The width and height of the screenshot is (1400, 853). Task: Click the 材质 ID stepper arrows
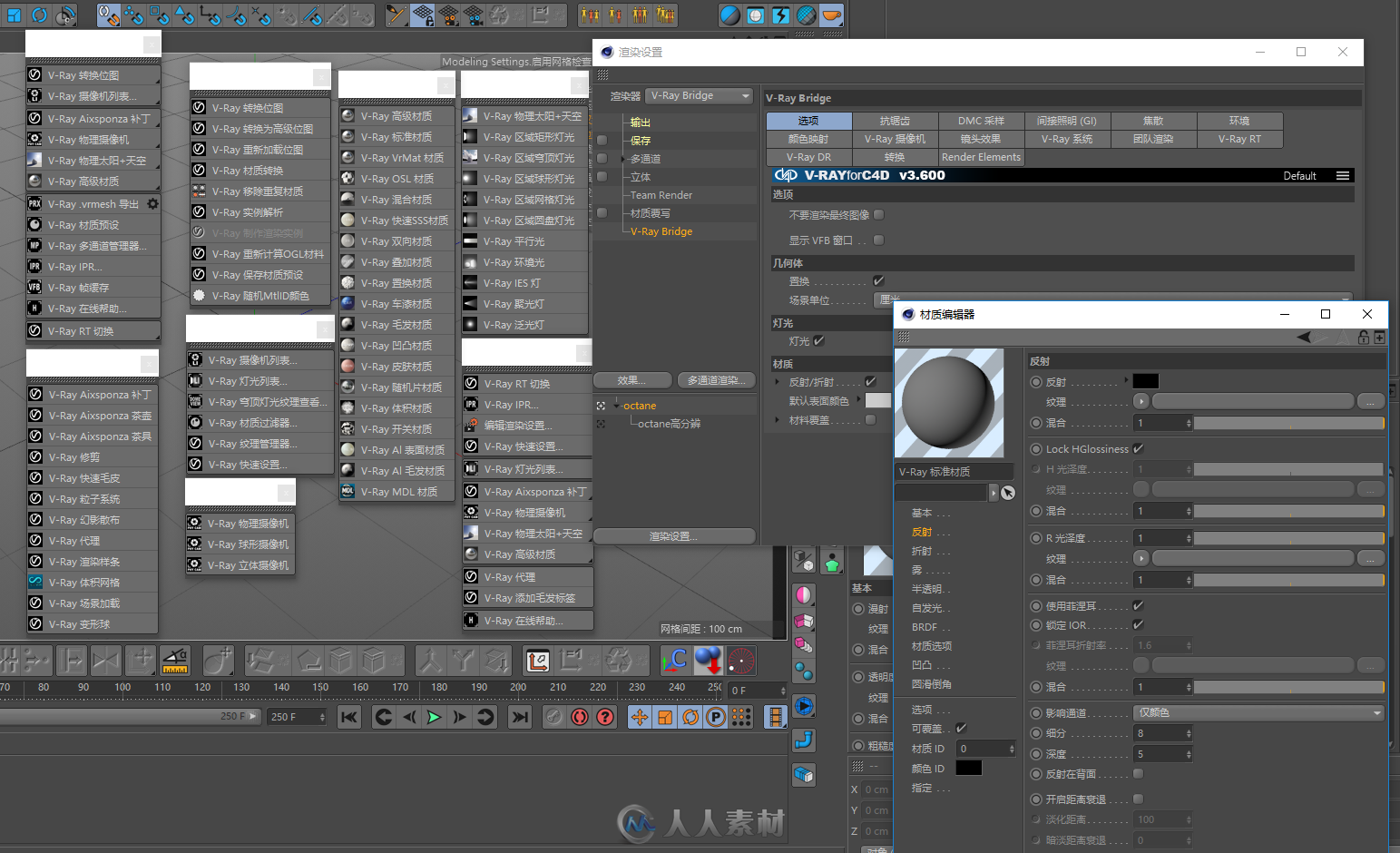pos(1012,749)
